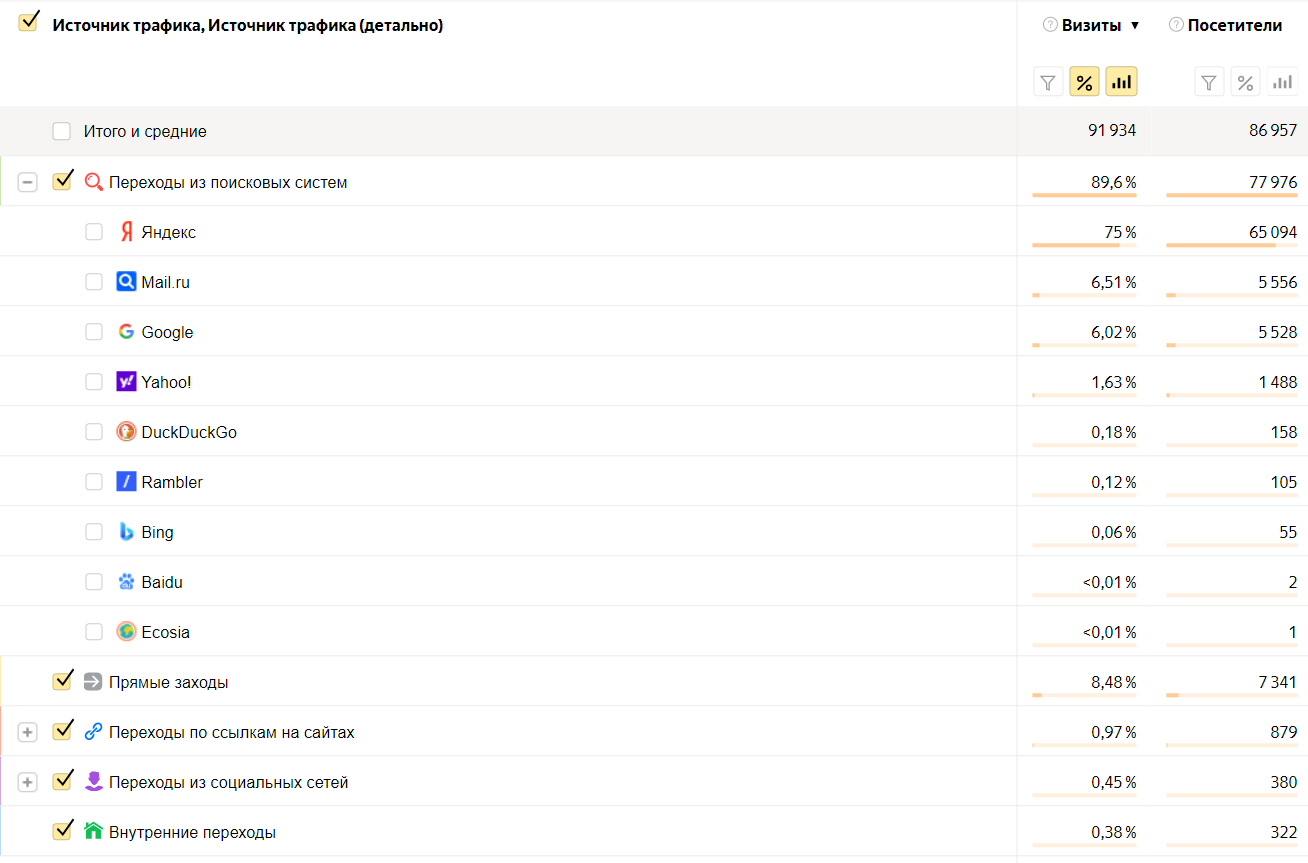This screenshot has height=863, width=1308.
Task: Uncheck the Прямые заходы checkbox
Action: click(63, 681)
